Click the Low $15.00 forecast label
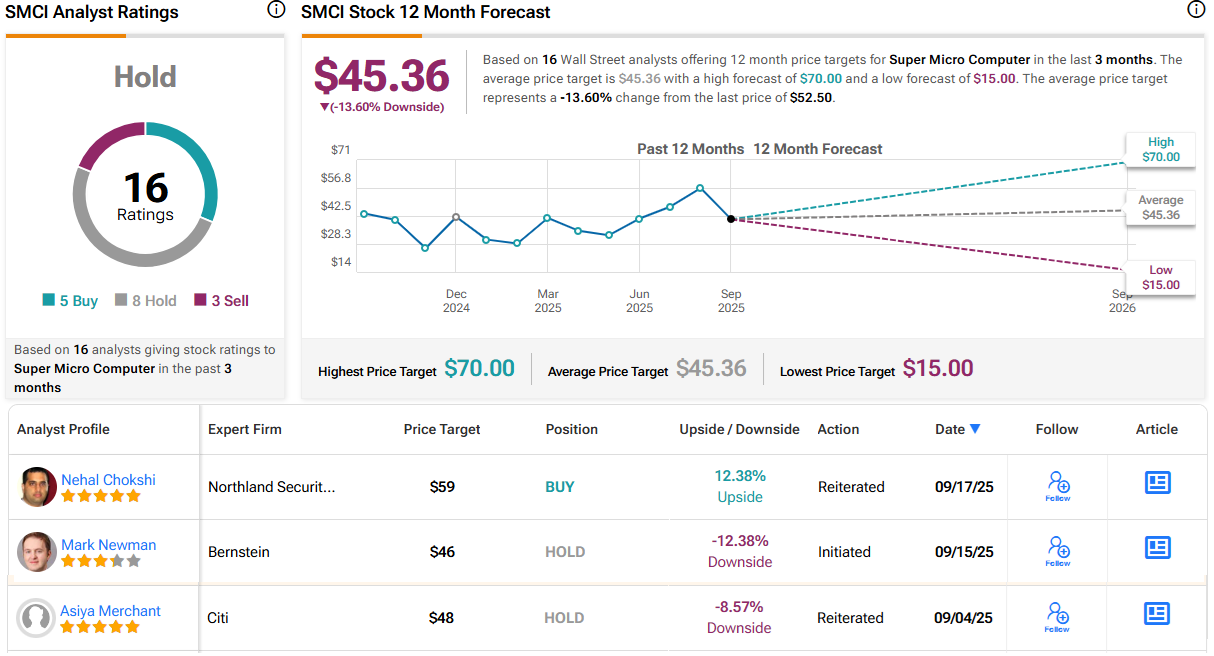The image size is (1214, 656). (x=1160, y=278)
